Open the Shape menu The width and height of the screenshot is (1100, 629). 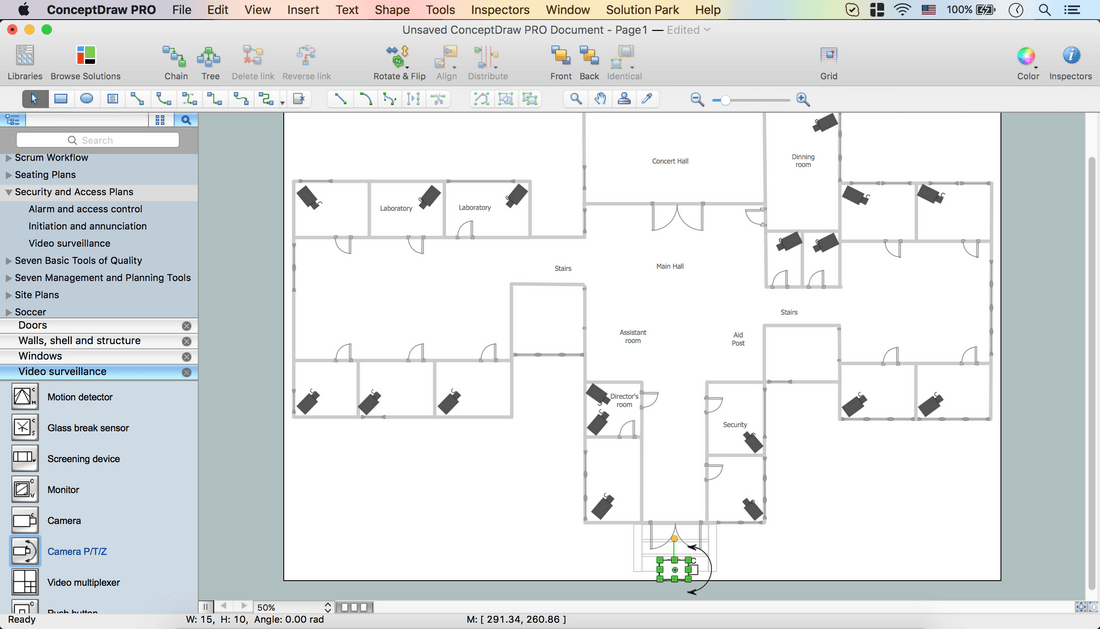click(x=391, y=10)
